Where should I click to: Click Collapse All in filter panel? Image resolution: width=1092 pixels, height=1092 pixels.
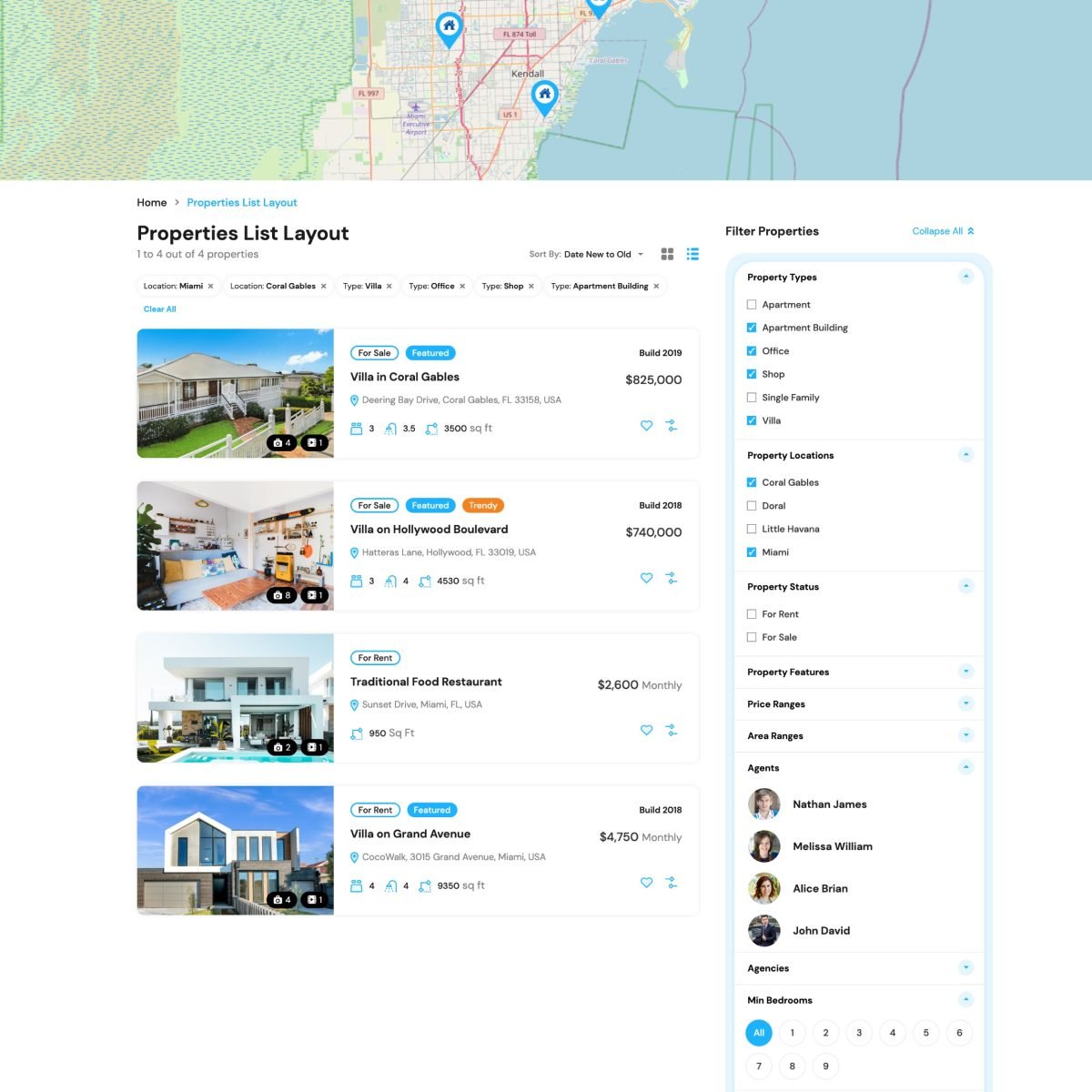(943, 231)
